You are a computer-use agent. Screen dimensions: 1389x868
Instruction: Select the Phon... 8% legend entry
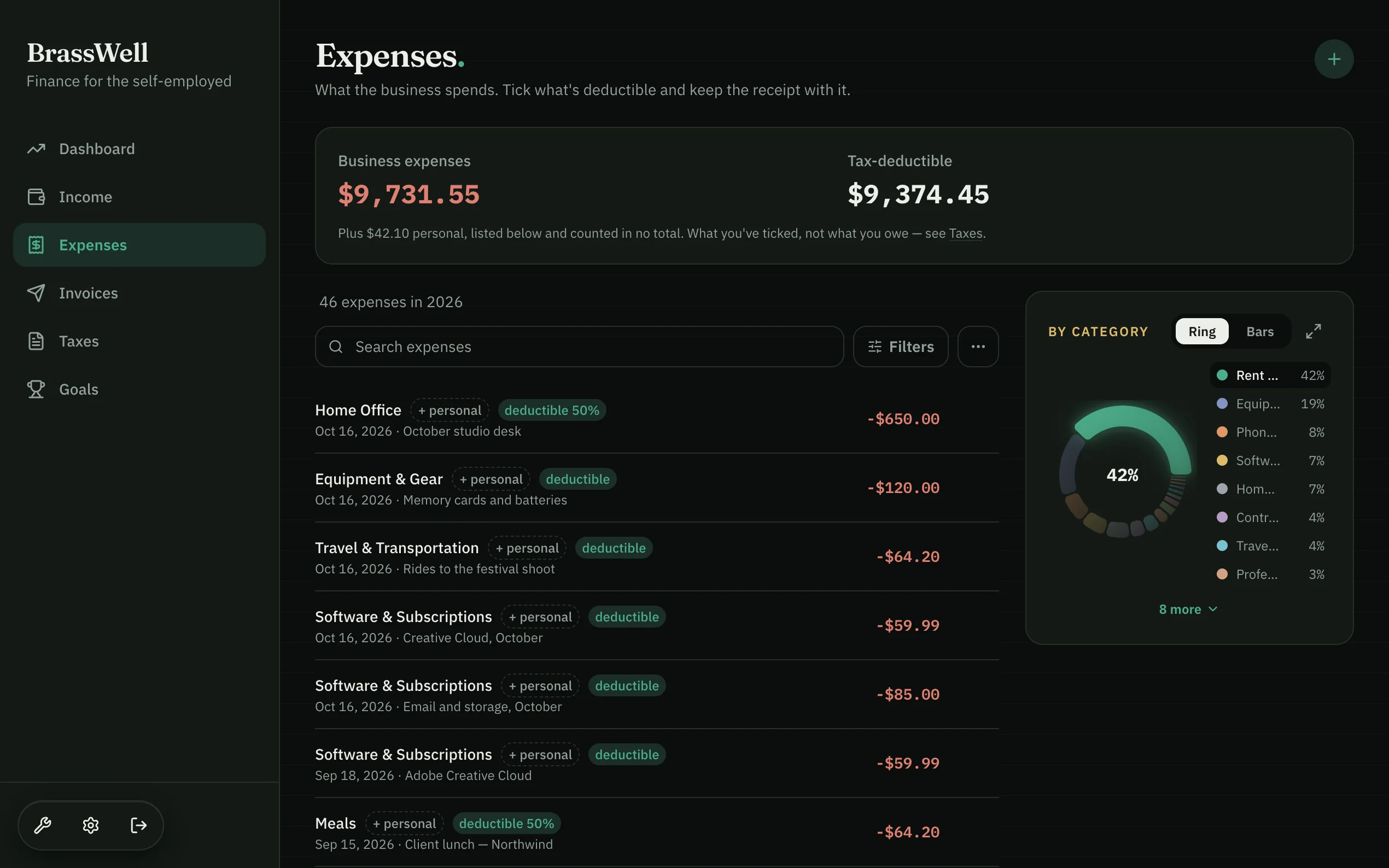[x=1270, y=432]
